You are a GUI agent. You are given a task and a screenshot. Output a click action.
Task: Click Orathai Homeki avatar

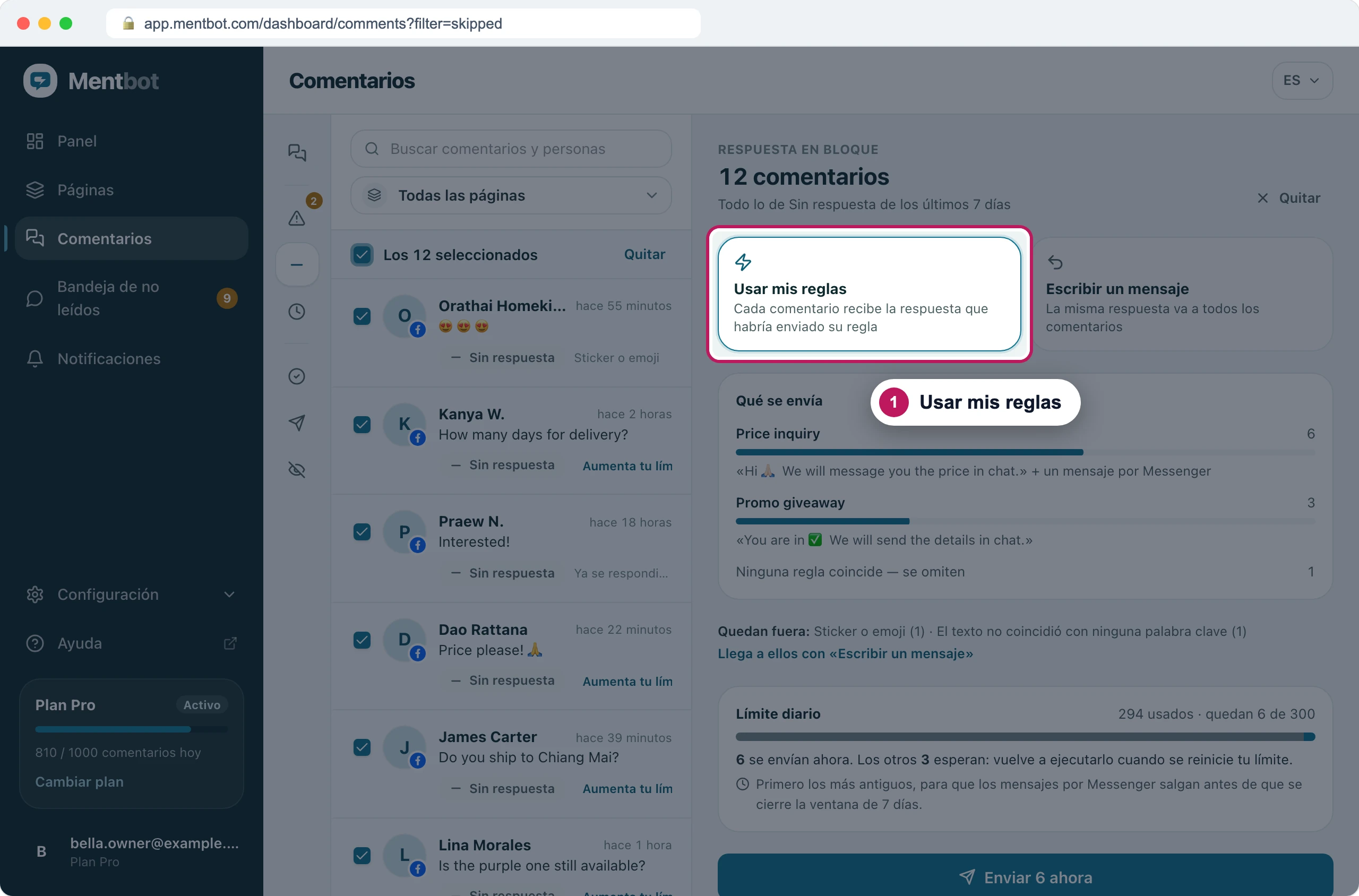coord(404,316)
